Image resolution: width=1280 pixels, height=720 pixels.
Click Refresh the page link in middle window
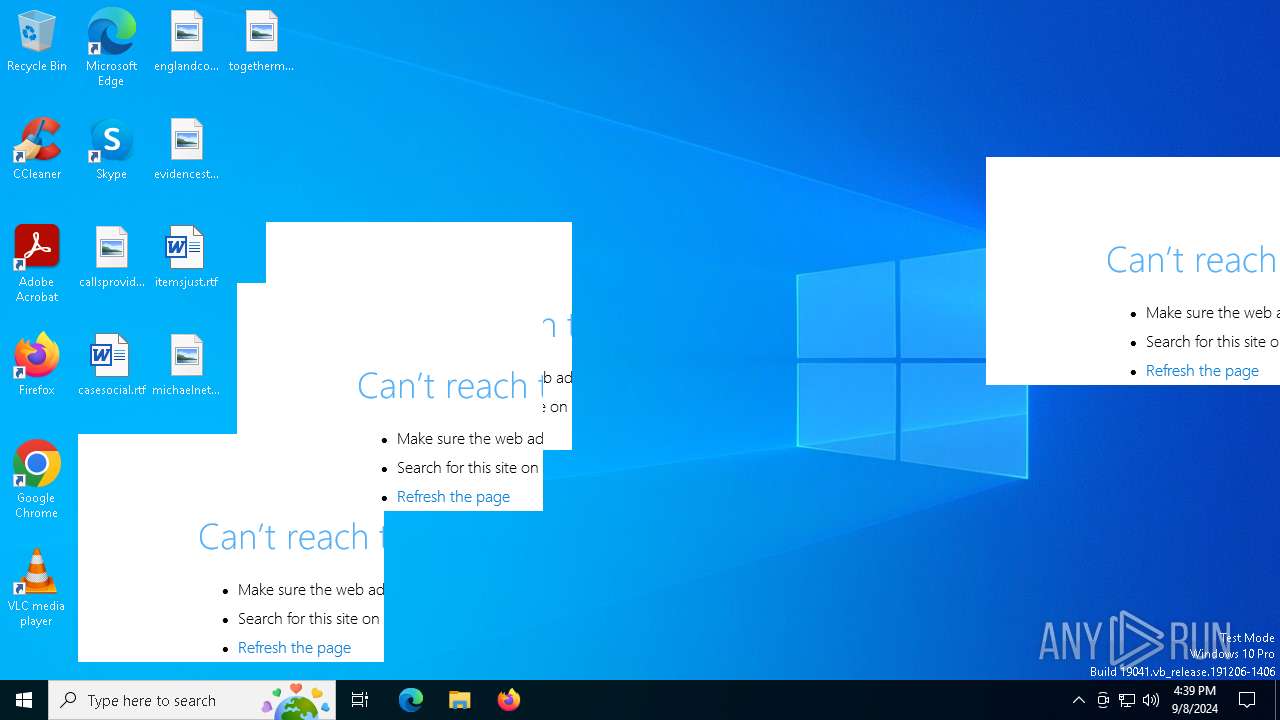(x=453, y=496)
